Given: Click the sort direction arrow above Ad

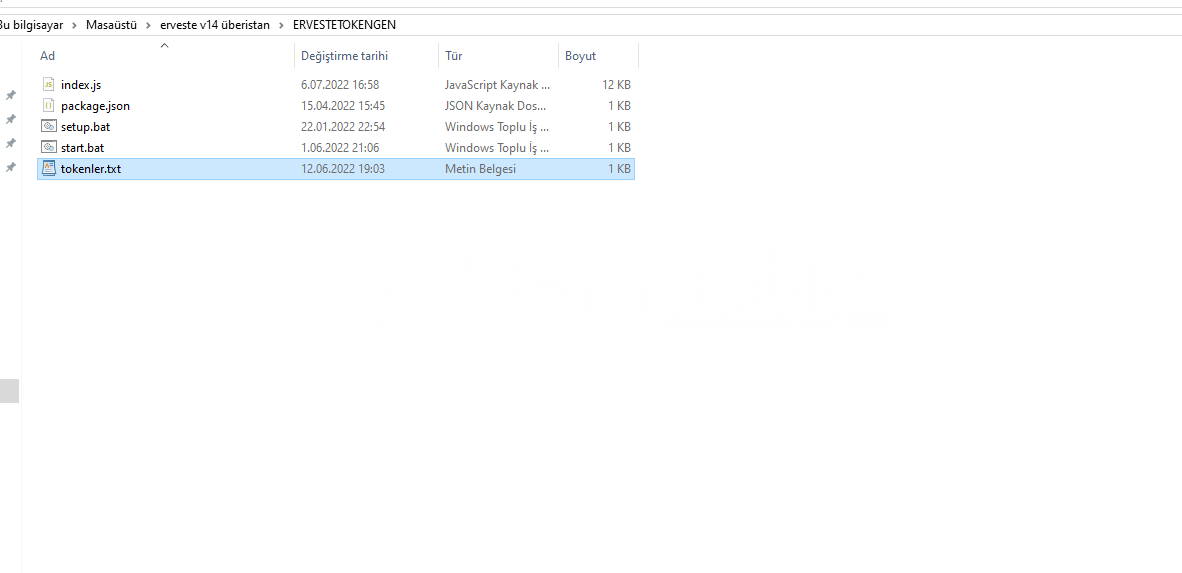Looking at the screenshot, I should click(x=164, y=46).
